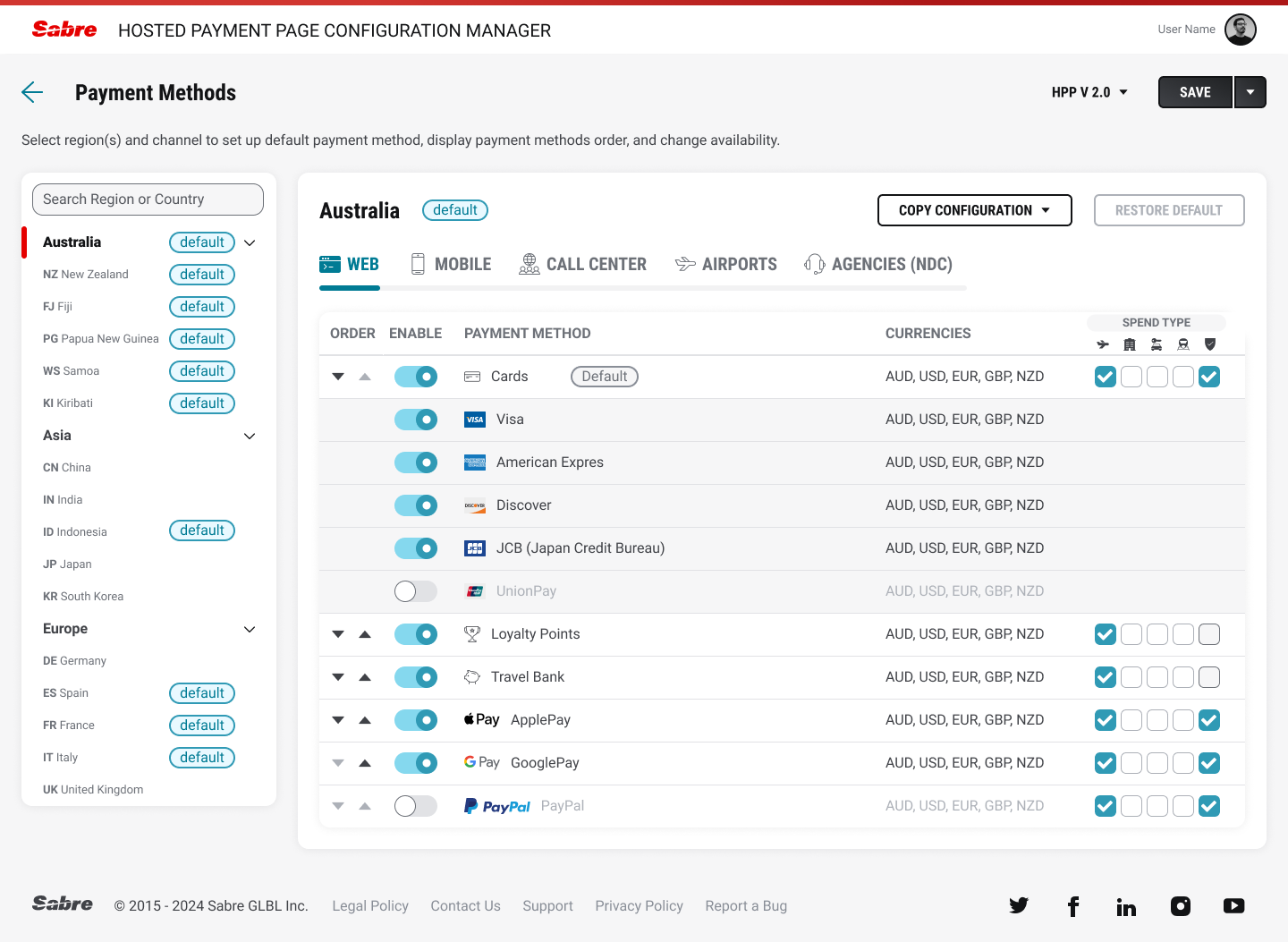Click the American Express card logo
Screen dimensions: 1288x942
click(475, 463)
